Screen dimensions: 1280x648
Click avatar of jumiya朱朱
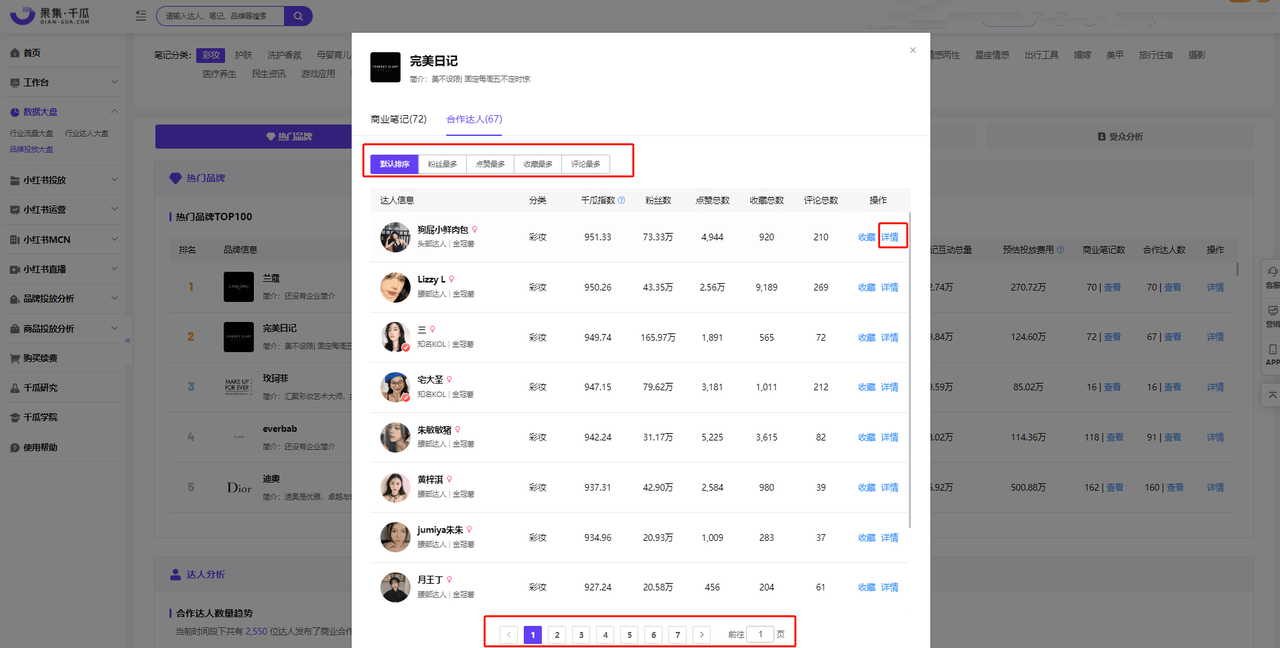pos(395,537)
